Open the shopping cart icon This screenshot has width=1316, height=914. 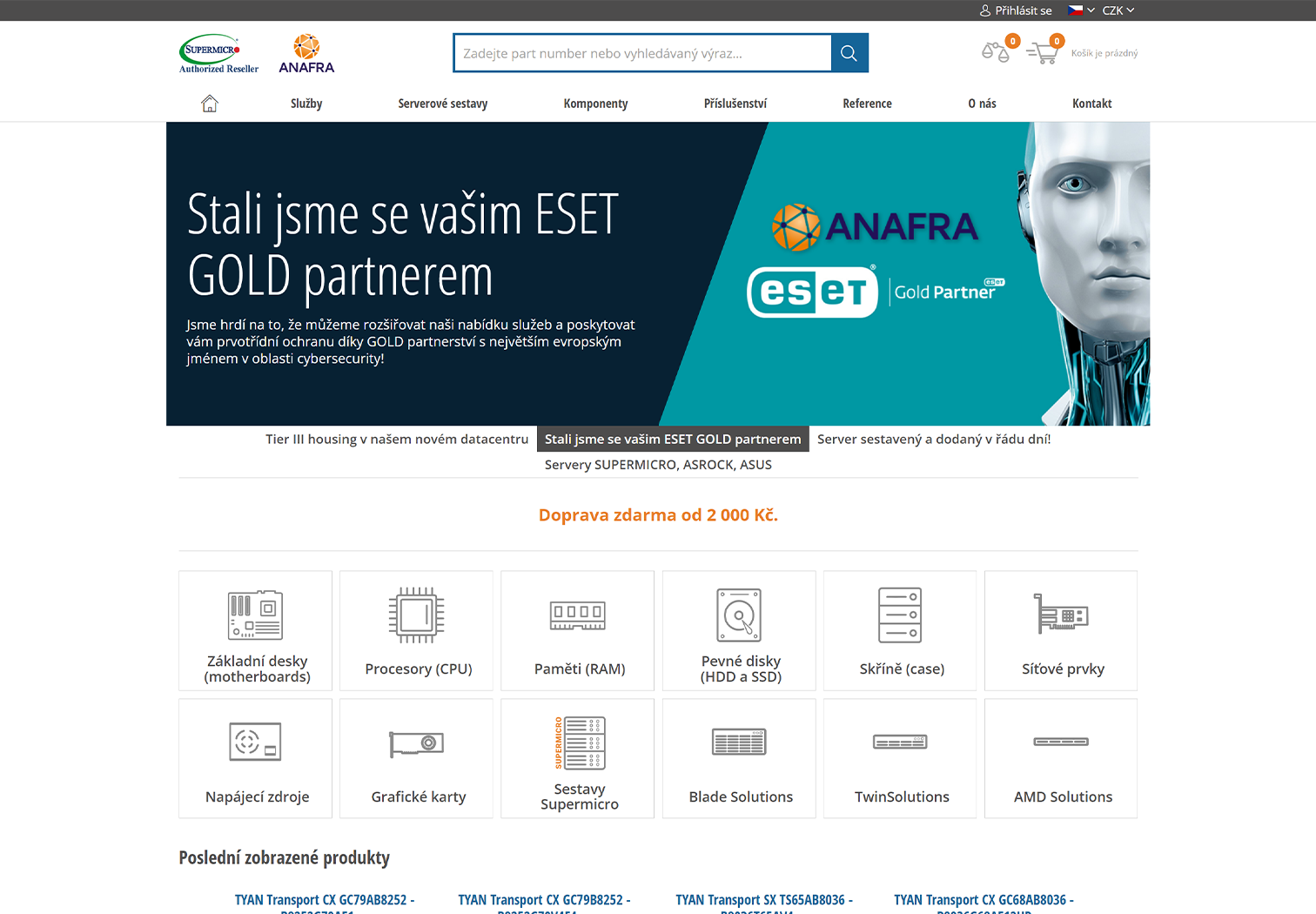click(1042, 53)
